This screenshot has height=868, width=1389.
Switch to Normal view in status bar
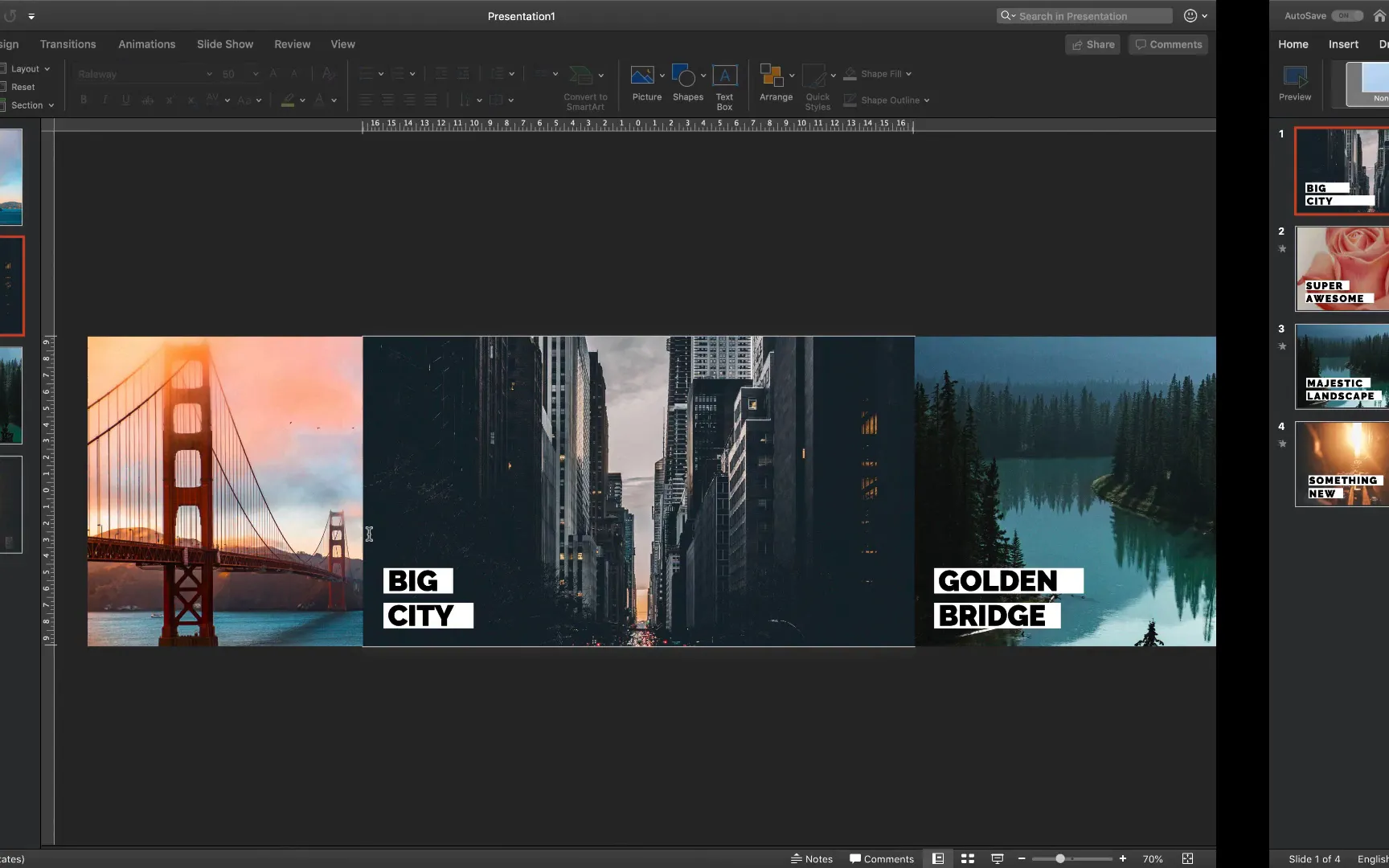938,858
